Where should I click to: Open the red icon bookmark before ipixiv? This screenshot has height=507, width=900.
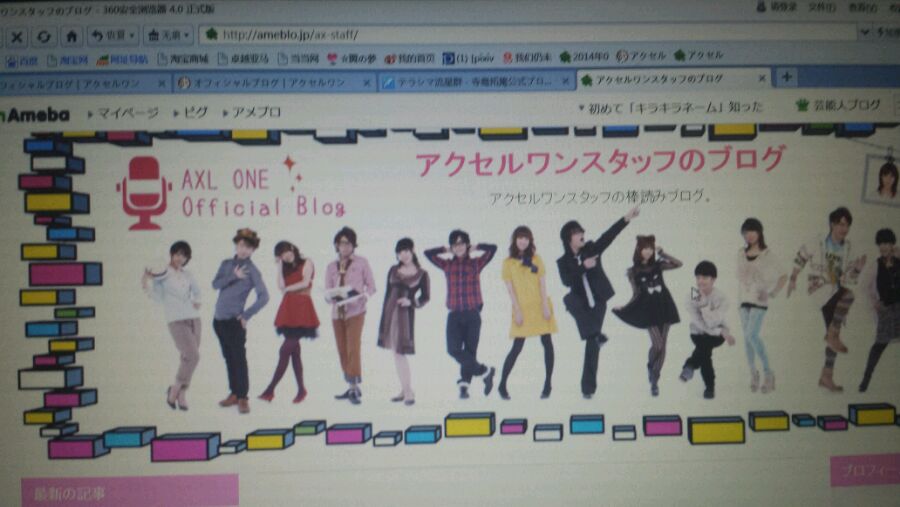click(410, 59)
